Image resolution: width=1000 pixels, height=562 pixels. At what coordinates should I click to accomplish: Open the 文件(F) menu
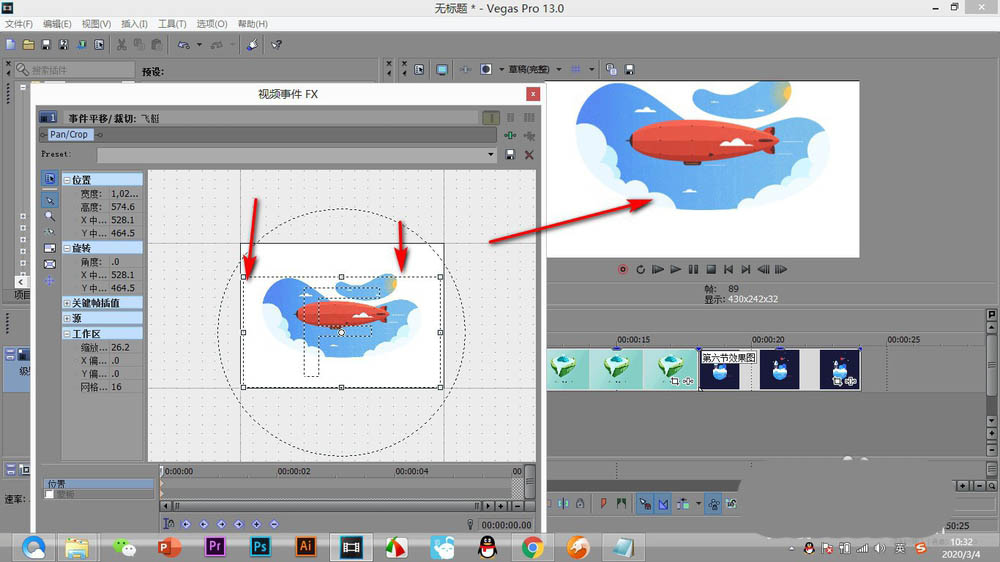(x=19, y=24)
